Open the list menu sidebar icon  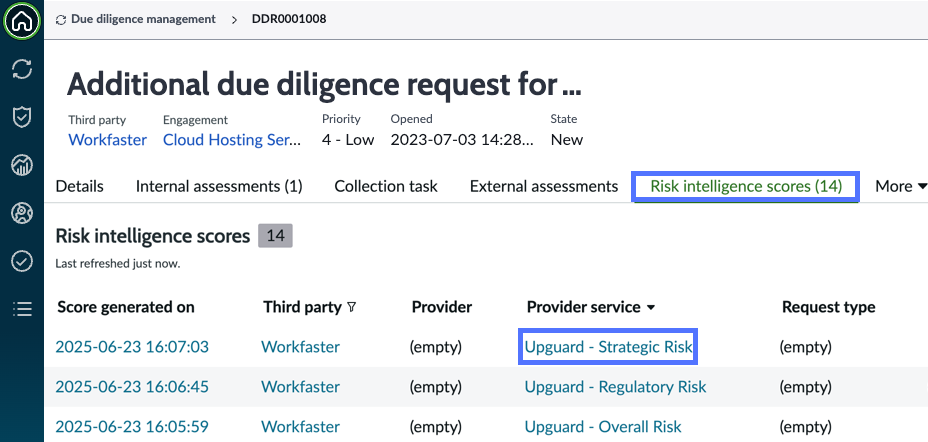[22, 308]
